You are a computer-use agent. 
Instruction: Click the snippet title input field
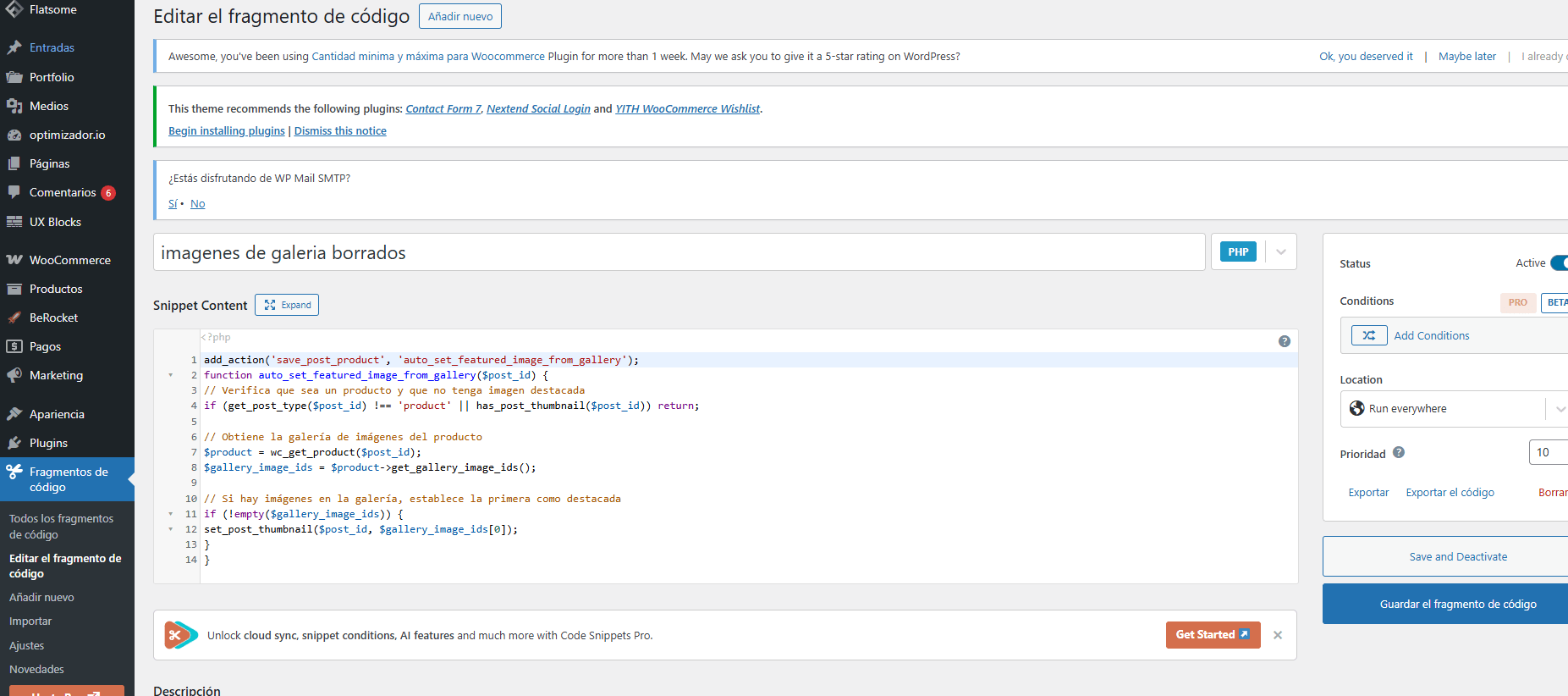[x=678, y=252]
